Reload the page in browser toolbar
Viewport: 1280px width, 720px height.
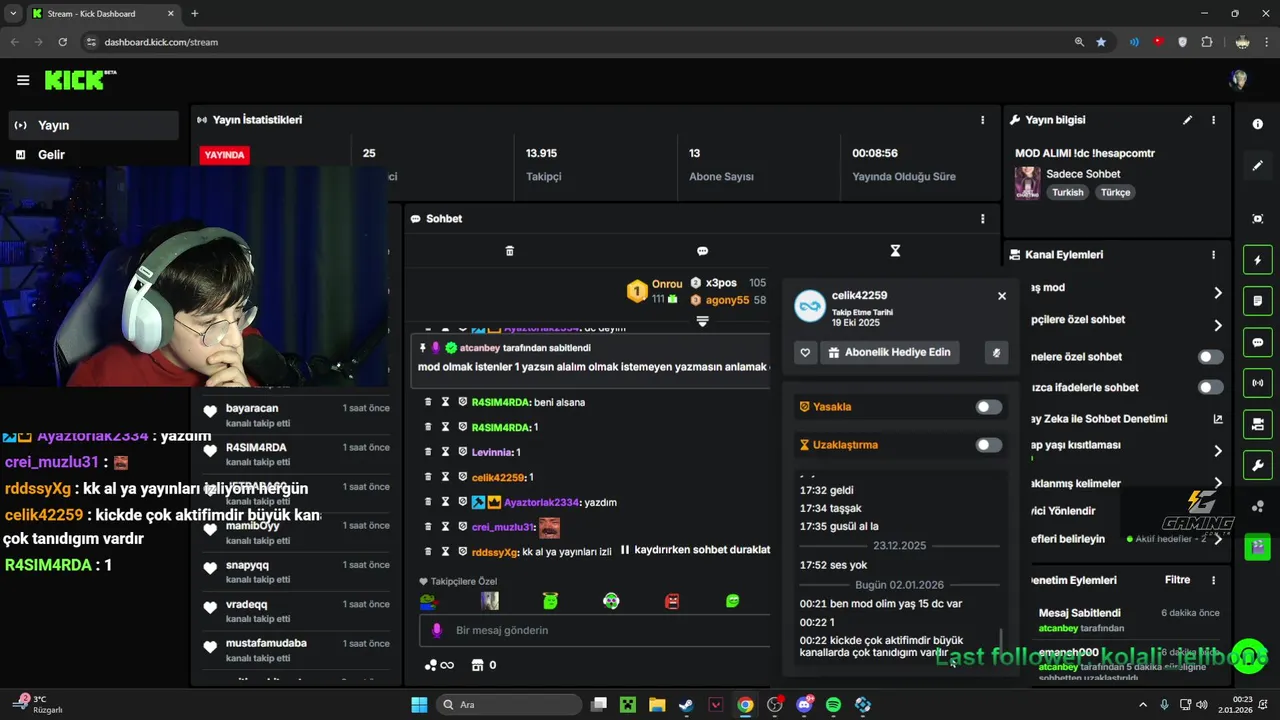pos(63,42)
